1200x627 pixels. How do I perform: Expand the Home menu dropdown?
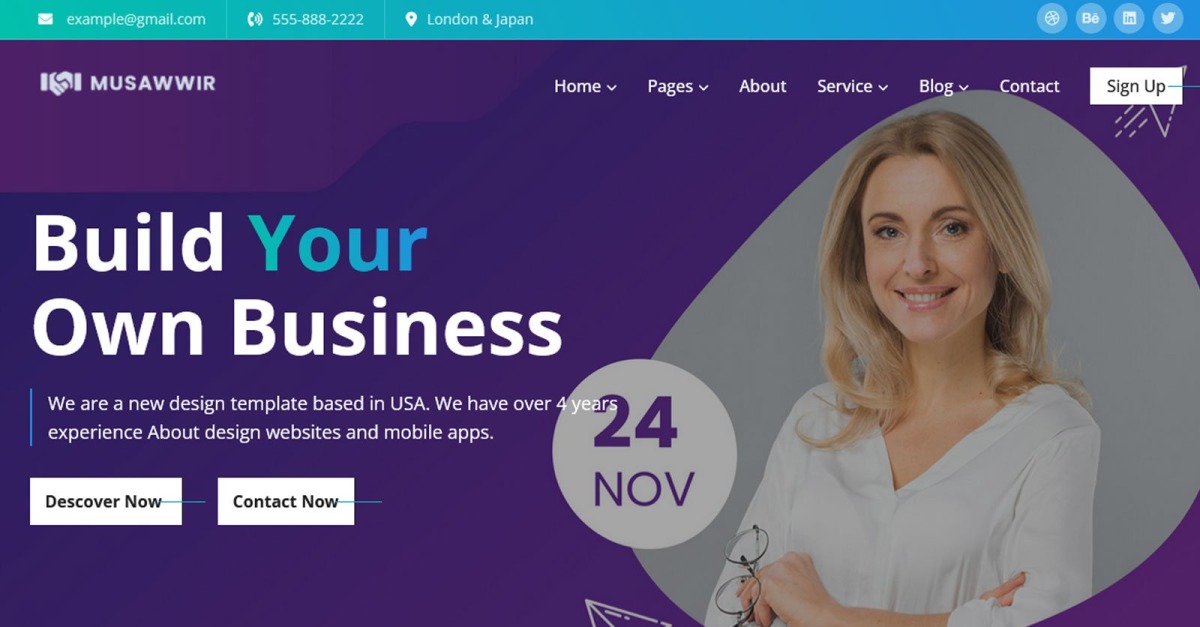(x=585, y=86)
